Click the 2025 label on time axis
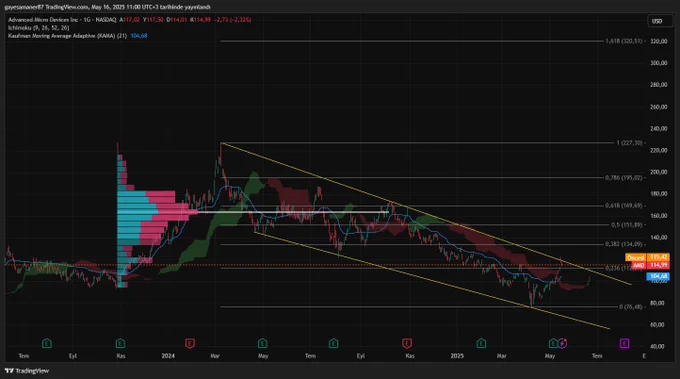Viewport: 680px width, 379px height. [457, 356]
